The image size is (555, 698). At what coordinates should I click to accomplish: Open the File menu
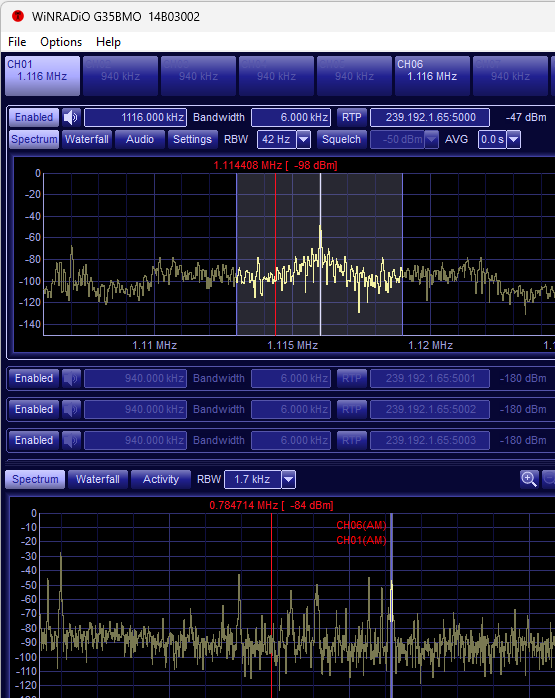(17, 42)
